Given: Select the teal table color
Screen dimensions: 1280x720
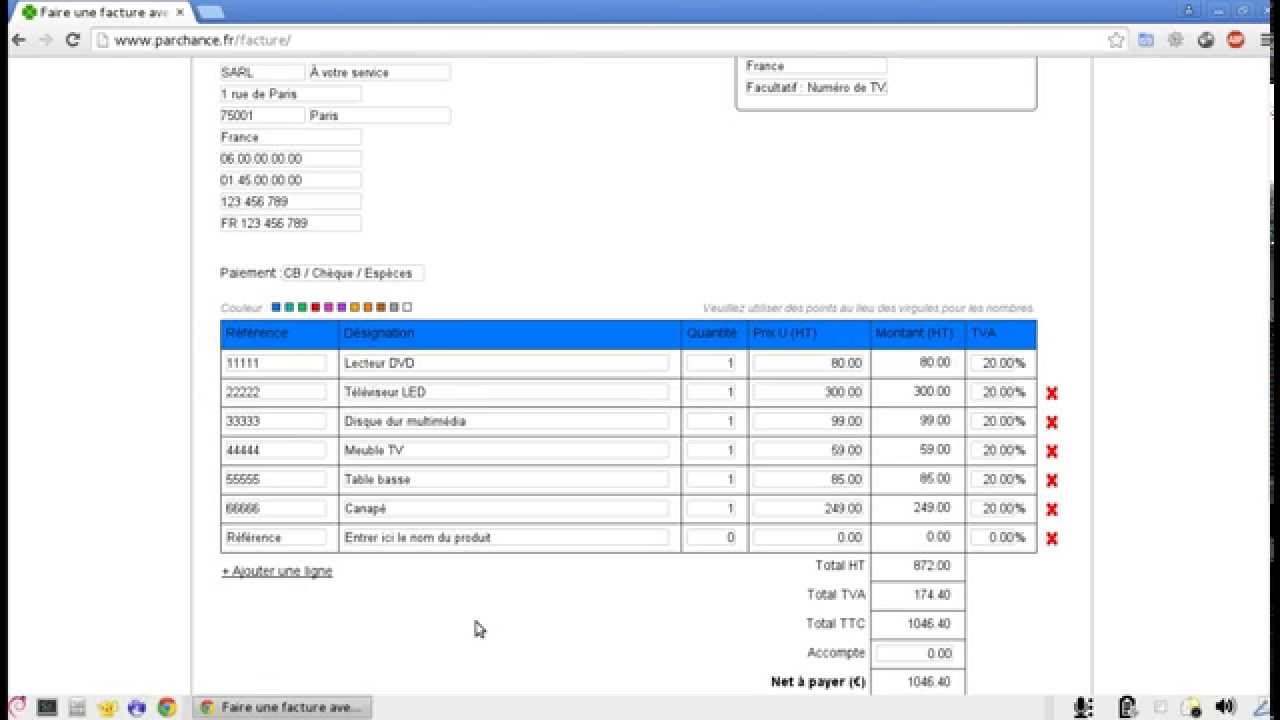Looking at the screenshot, I should (289, 308).
